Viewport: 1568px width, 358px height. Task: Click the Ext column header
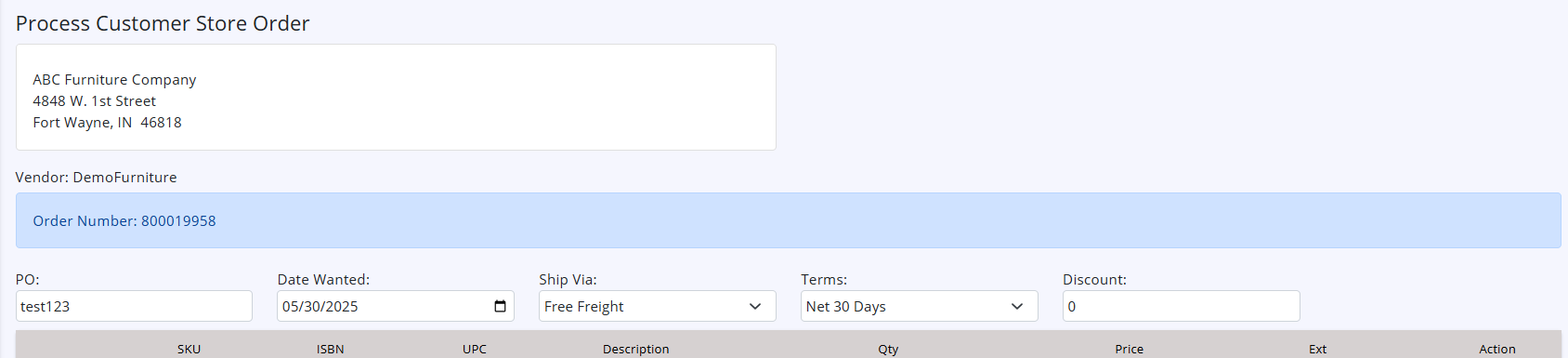pyautogui.click(x=1317, y=349)
